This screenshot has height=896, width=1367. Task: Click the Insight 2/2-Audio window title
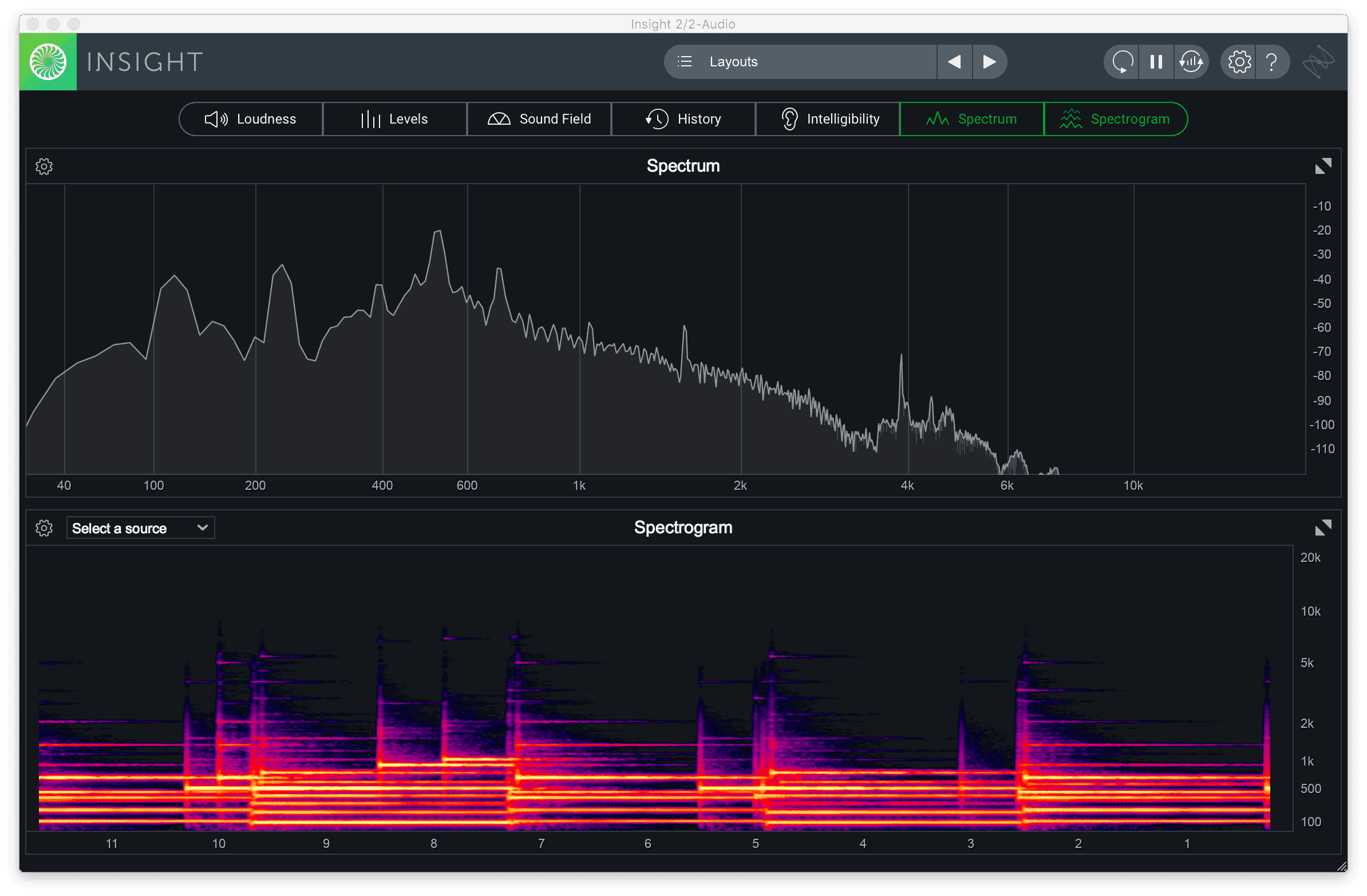pos(683,24)
